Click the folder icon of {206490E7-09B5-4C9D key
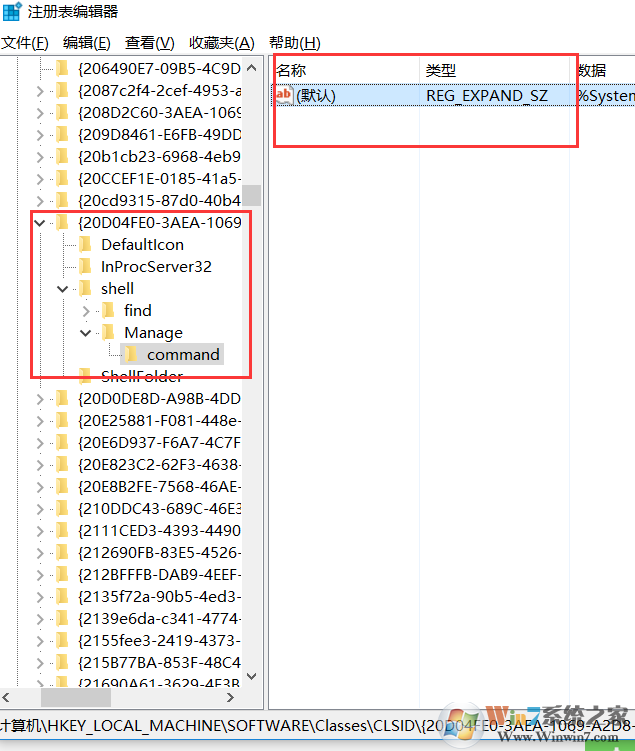The width and height of the screenshot is (635, 751). [62, 68]
